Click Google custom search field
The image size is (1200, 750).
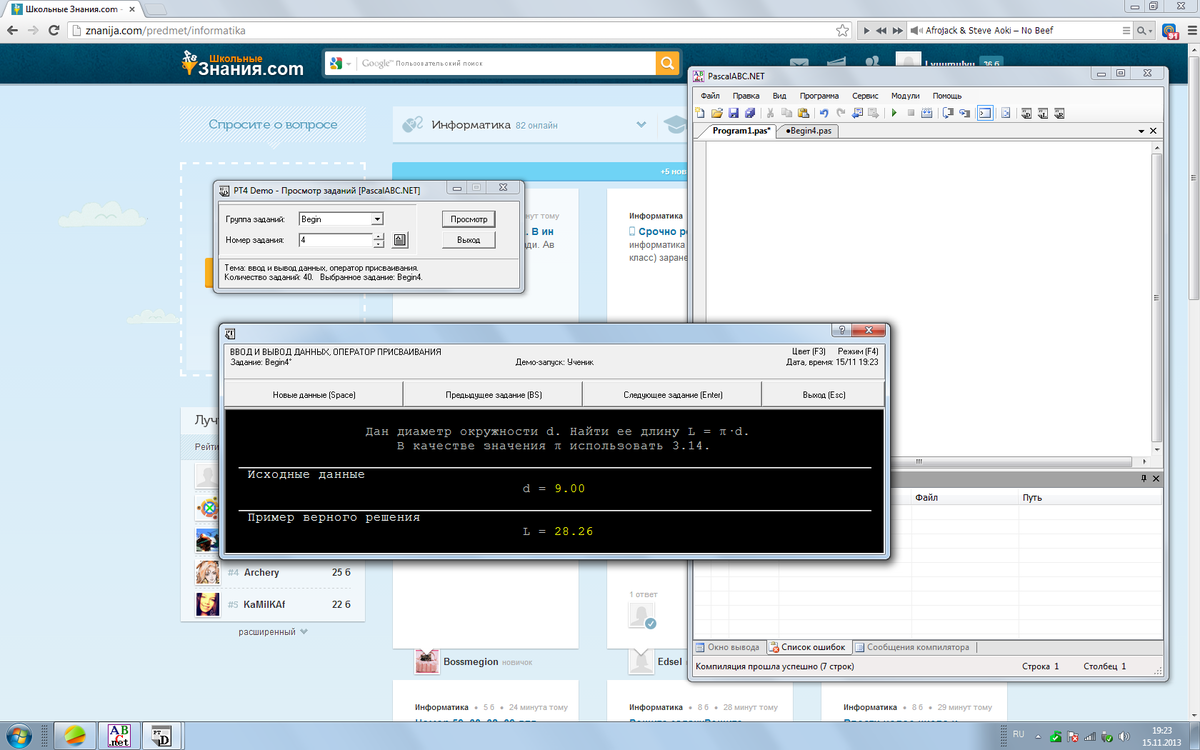pyautogui.click(x=505, y=64)
